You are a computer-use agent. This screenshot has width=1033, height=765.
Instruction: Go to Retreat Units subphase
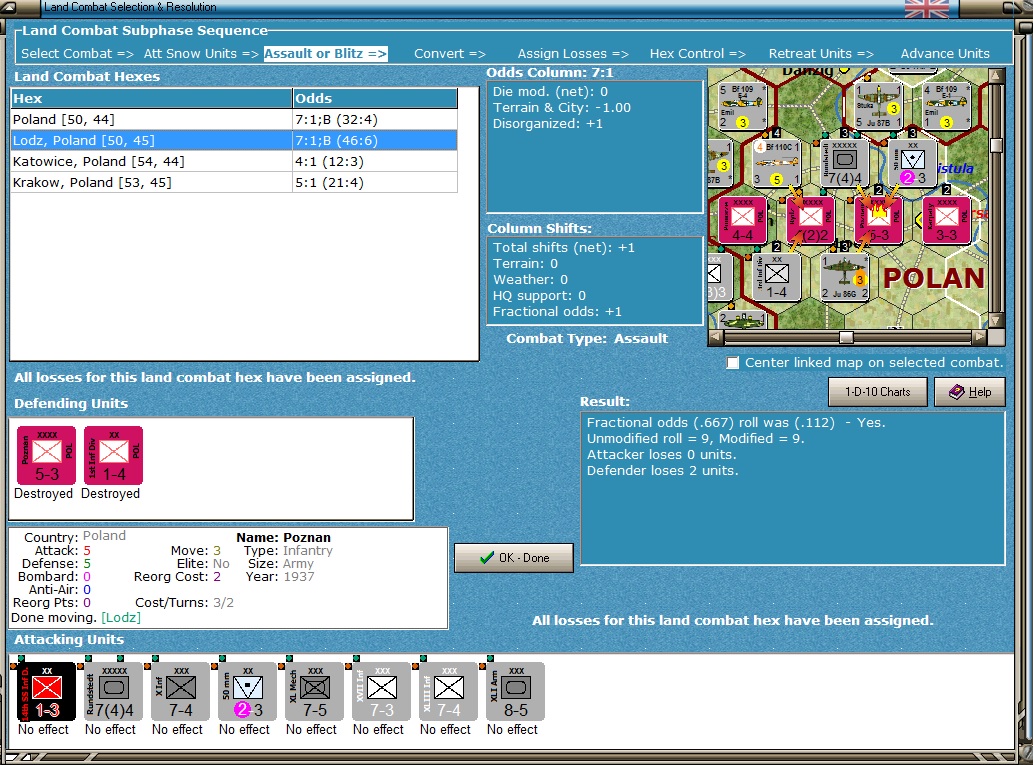click(x=821, y=54)
